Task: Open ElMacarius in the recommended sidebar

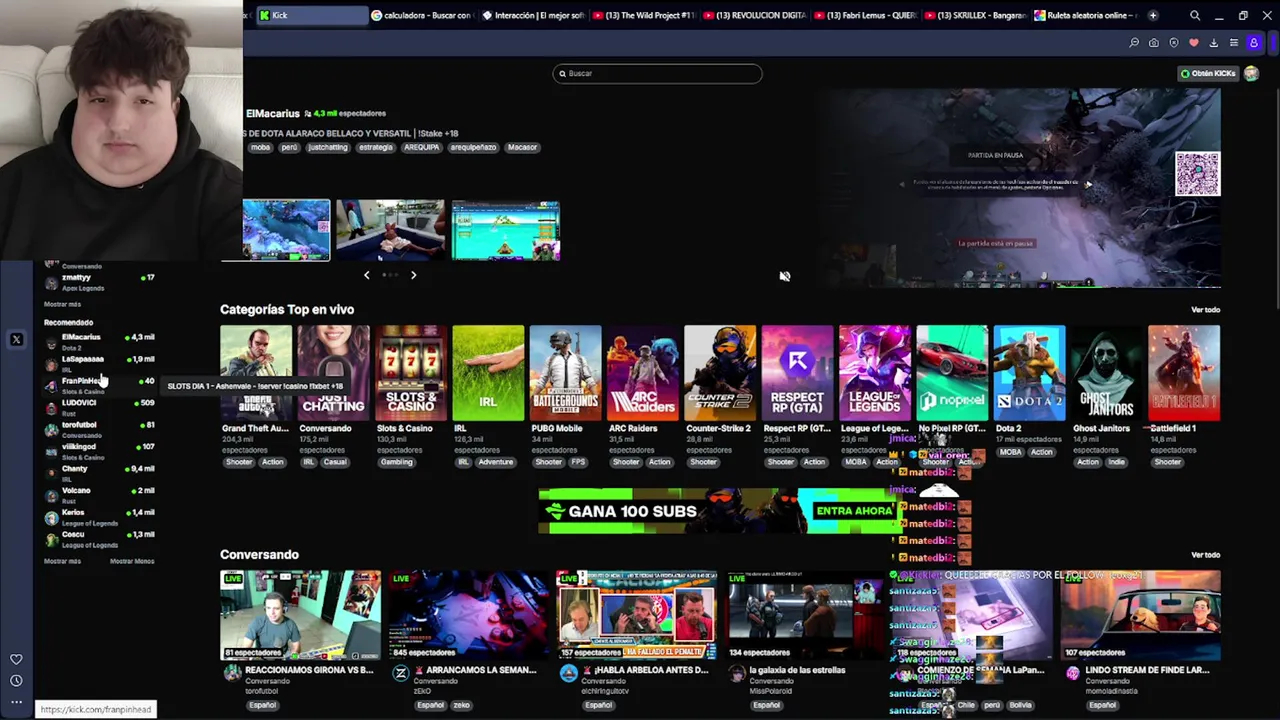Action: click(99, 341)
